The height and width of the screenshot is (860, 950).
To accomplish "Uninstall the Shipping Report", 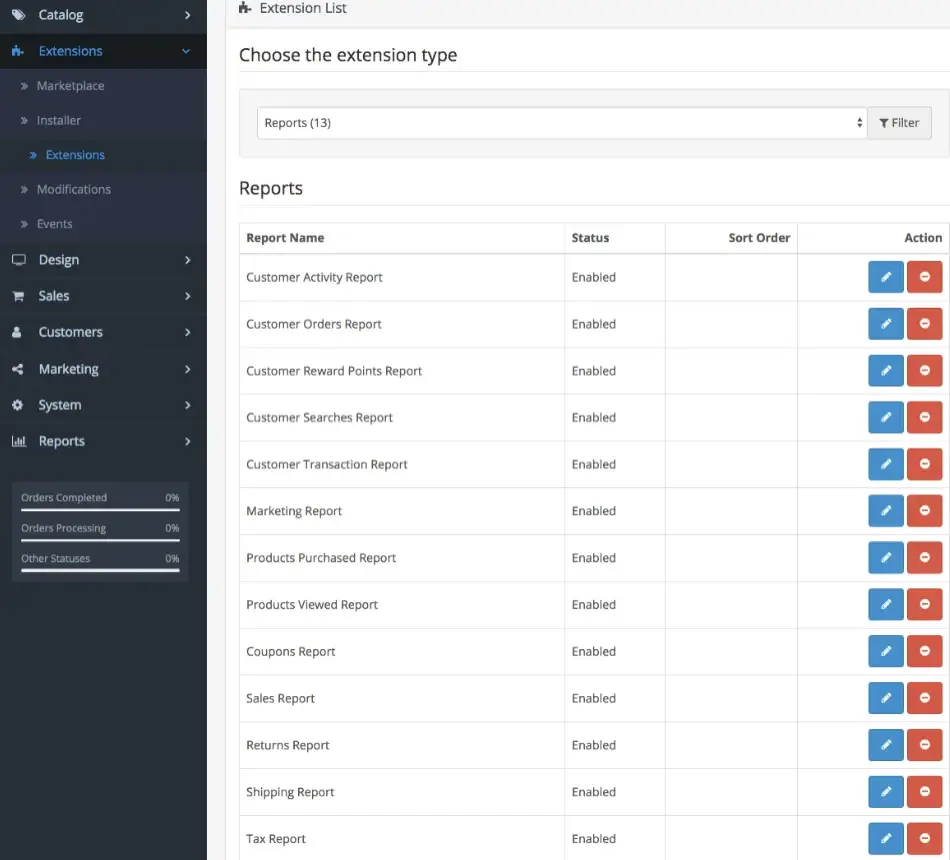I will (924, 791).
